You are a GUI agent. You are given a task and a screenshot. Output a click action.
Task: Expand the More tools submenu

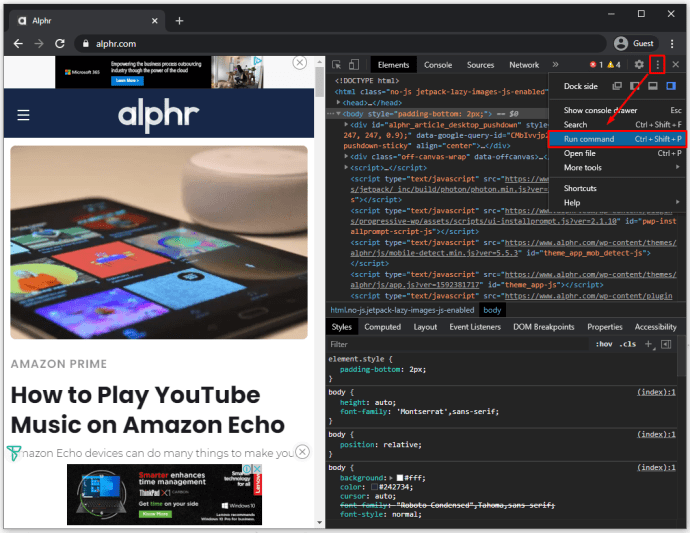tap(617, 167)
